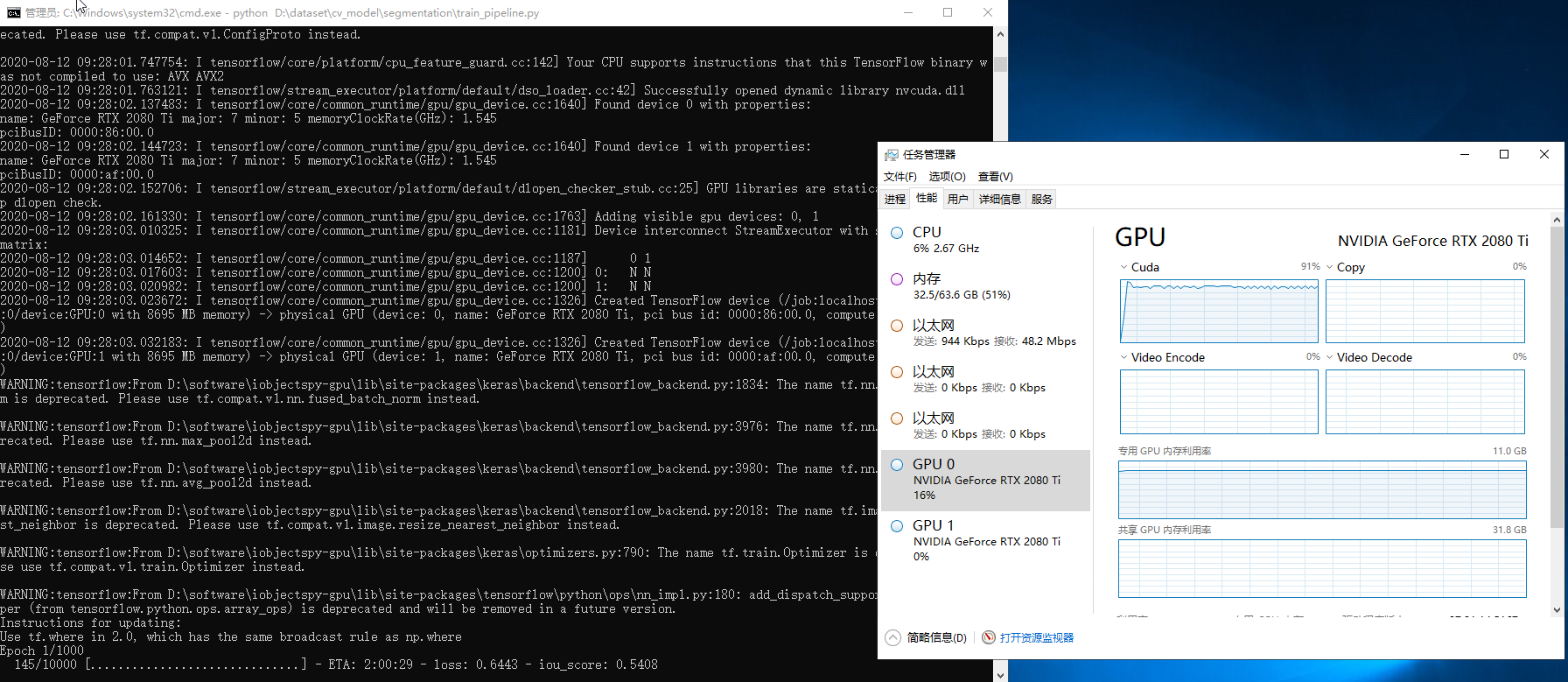The width and height of the screenshot is (1568, 682).
Task: Switch to the 进程 tab
Action: pyautogui.click(x=895, y=200)
